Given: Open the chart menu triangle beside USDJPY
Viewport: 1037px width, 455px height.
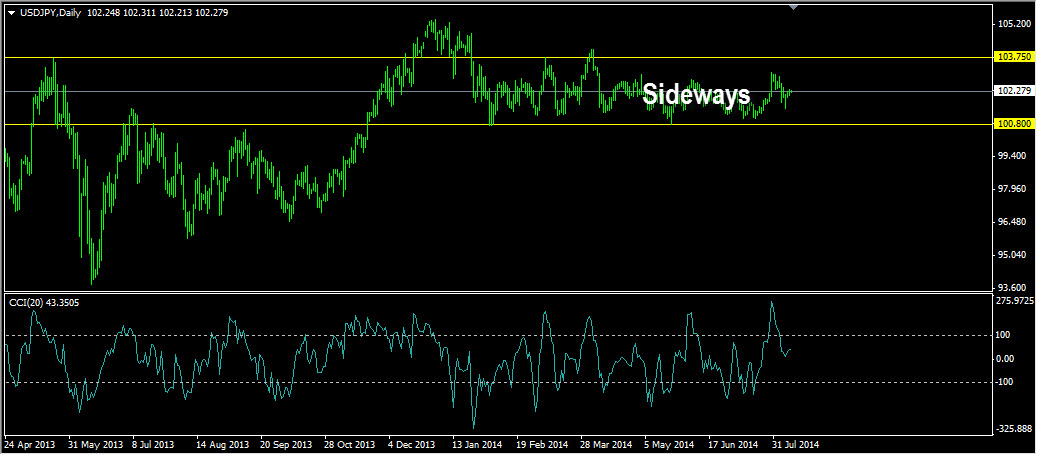Looking at the screenshot, I should point(11,13).
